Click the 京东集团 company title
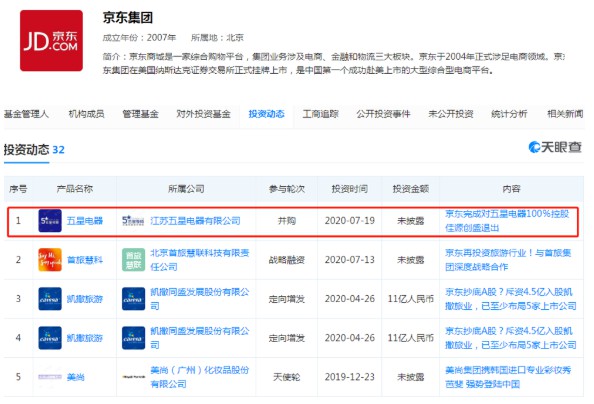Viewport: 594px width, 404px height. 128,18
